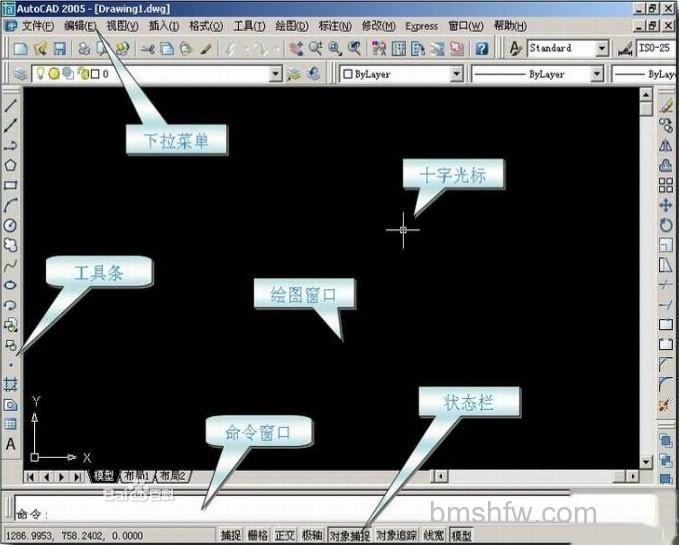The height and width of the screenshot is (545, 679).
Task: Save the drawing with the floppy icon
Action: coord(59,48)
